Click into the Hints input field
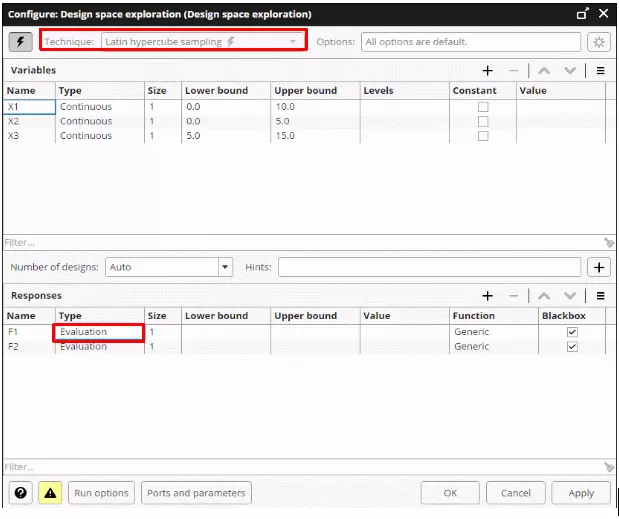Screen dimensions: 619x519 [429, 267]
